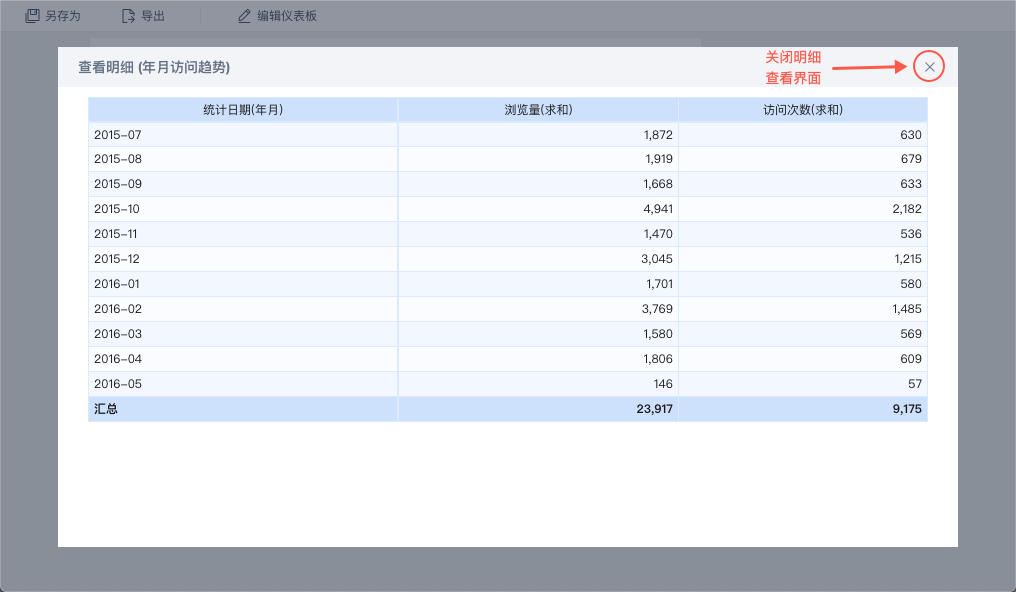Click the total visit count 9,175
Viewport: 1016px width, 592px height.
(x=906, y=409)
